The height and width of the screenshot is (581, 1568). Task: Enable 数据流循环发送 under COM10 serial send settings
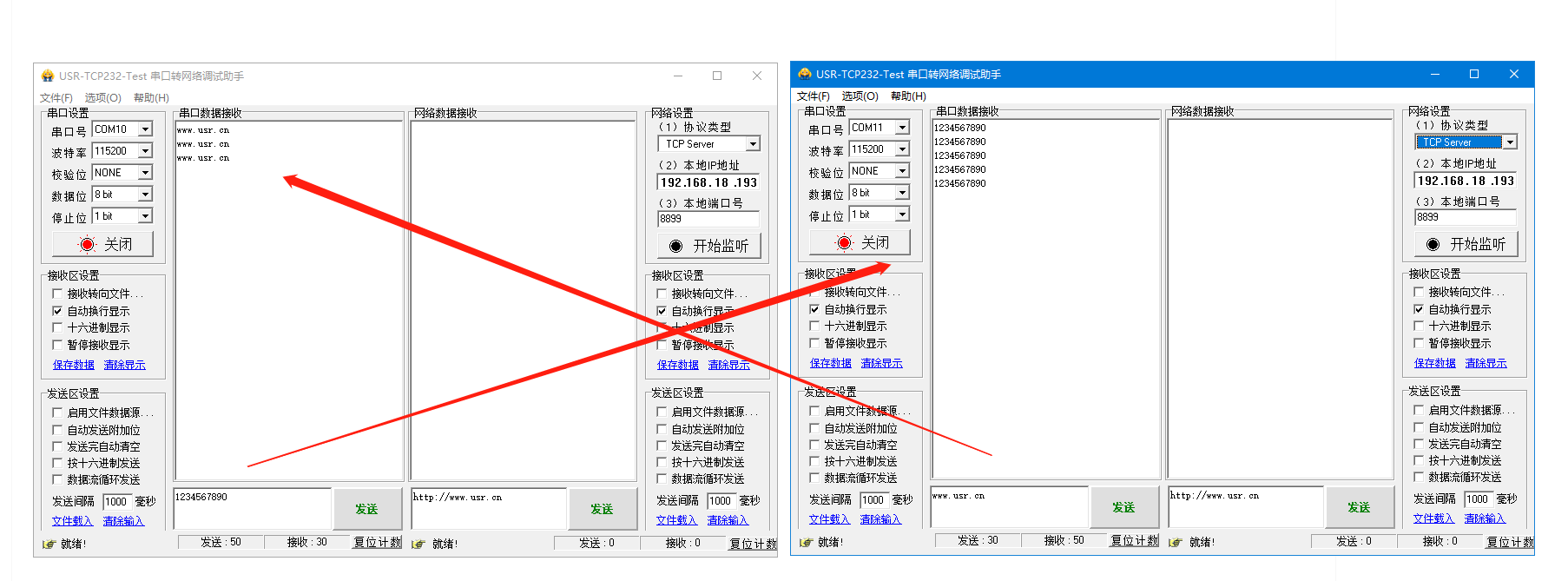(x=57, y=479)
